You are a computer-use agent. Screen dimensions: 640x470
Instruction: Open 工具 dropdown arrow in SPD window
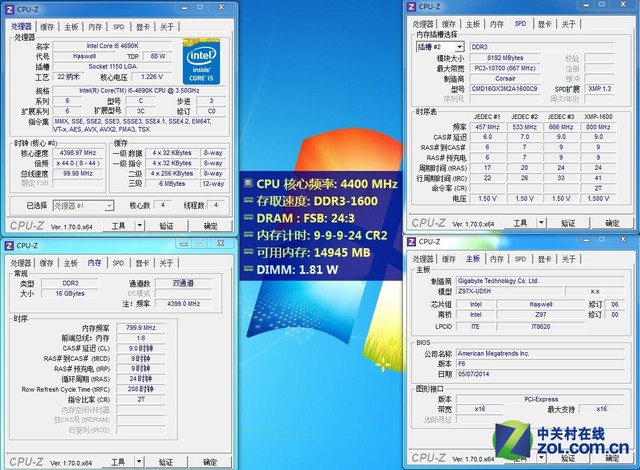point(541,223)
